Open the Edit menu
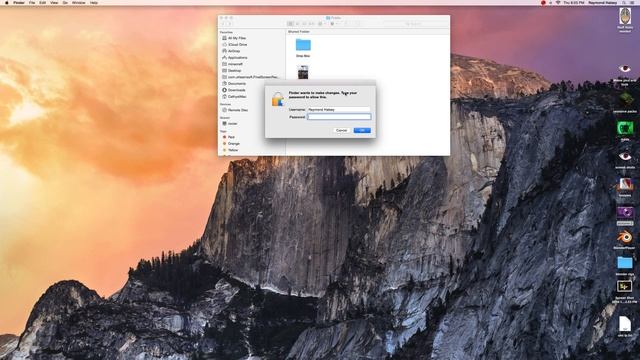Viewport: 640px width, 360px height. coord(42,2)
